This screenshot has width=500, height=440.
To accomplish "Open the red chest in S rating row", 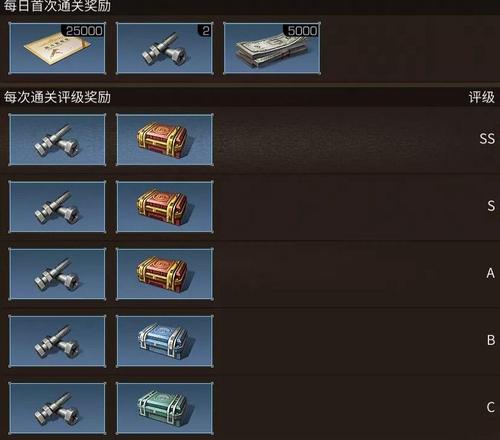I will [x=165, y=207].
